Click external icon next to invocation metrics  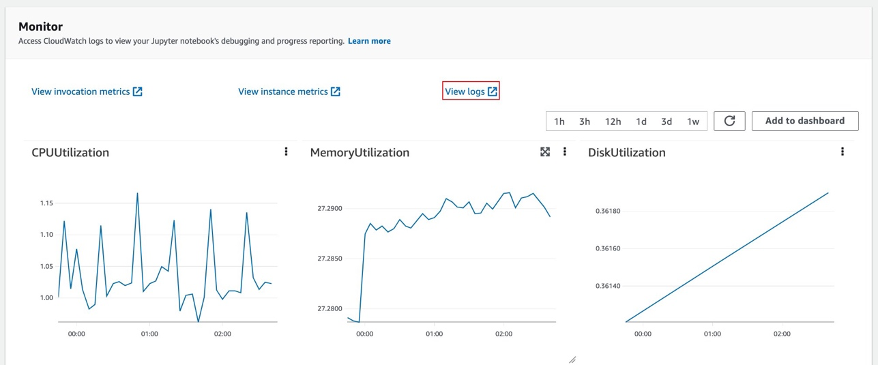click(x=138, y=92)
